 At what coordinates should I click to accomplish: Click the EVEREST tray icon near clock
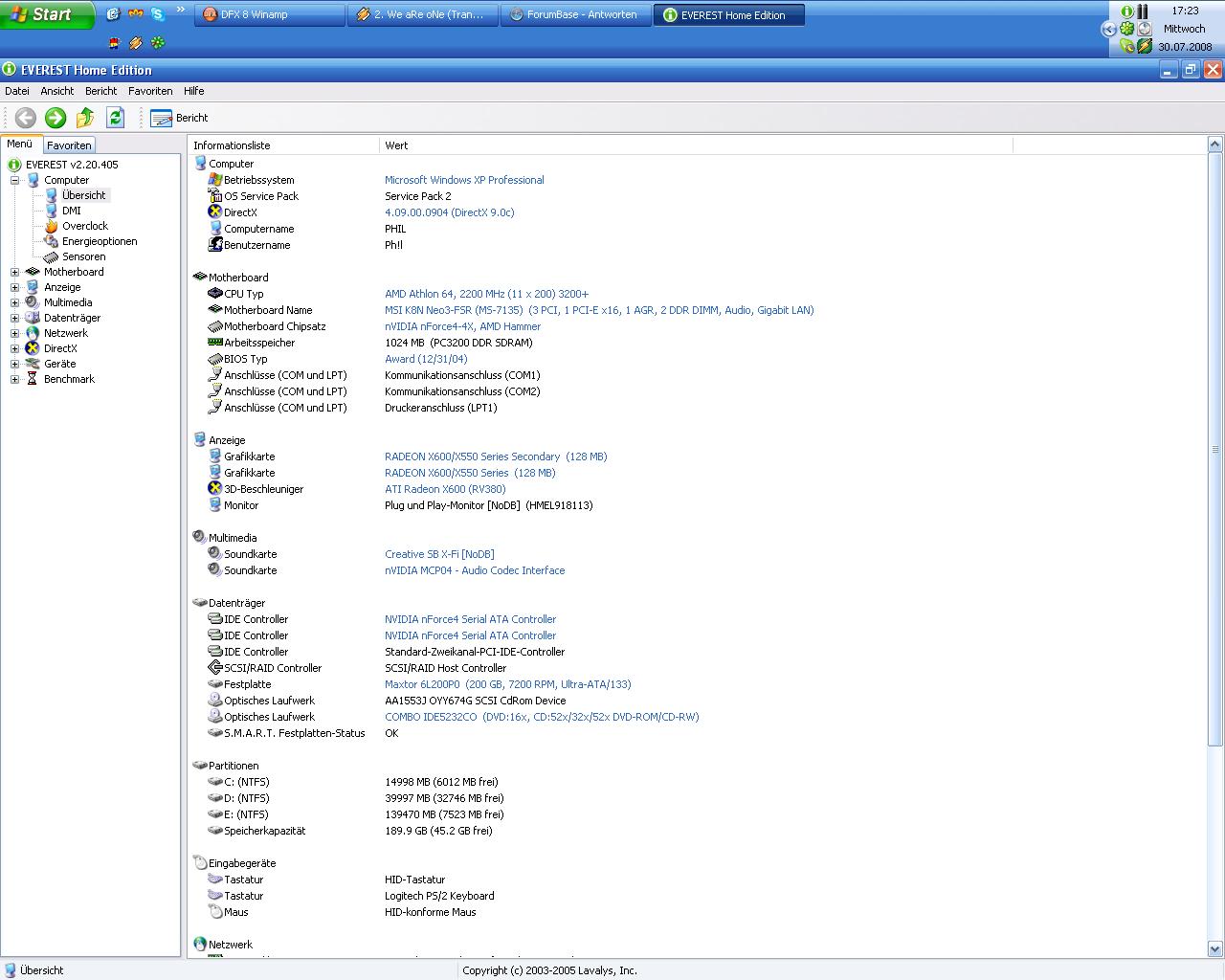point(1127,11)
